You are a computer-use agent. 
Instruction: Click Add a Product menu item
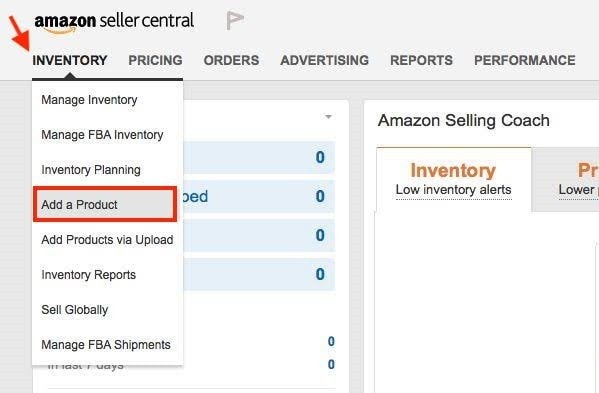click(105, 204)
